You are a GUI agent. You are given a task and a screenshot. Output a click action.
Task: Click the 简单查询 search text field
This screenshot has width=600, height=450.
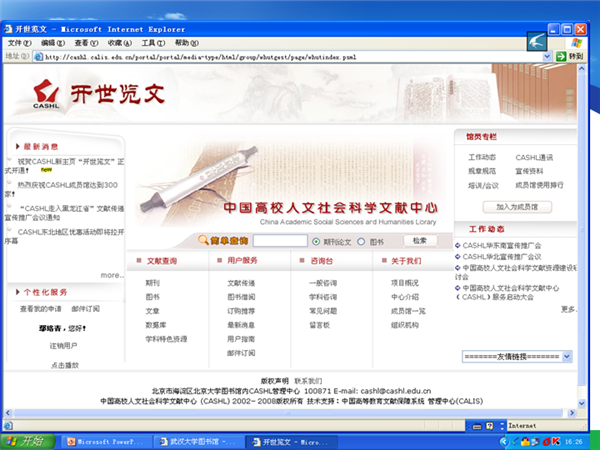coord(280,241)
